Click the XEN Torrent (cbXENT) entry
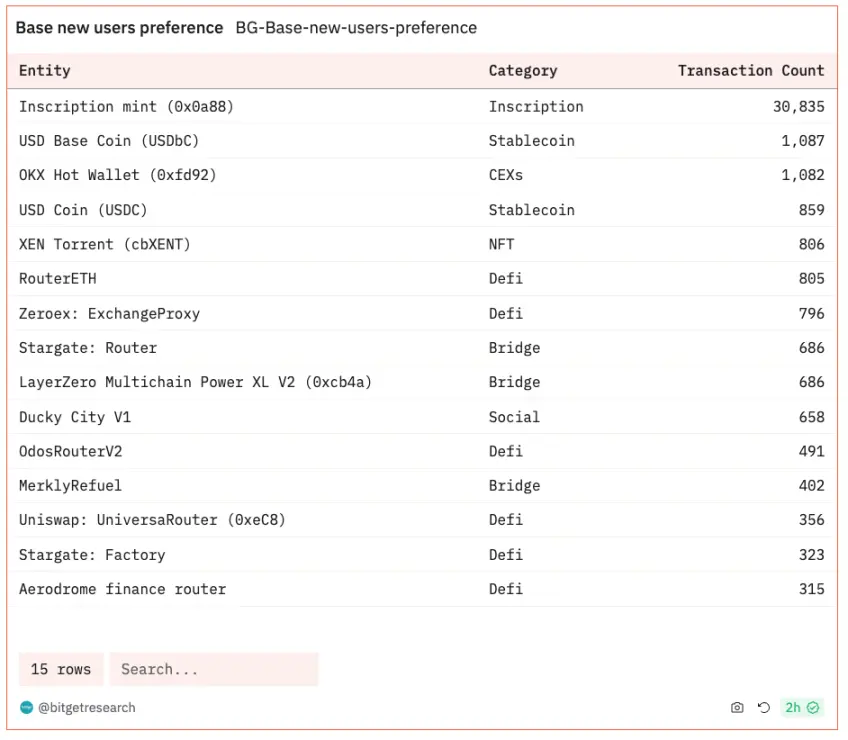 click(x=104, y=244)
